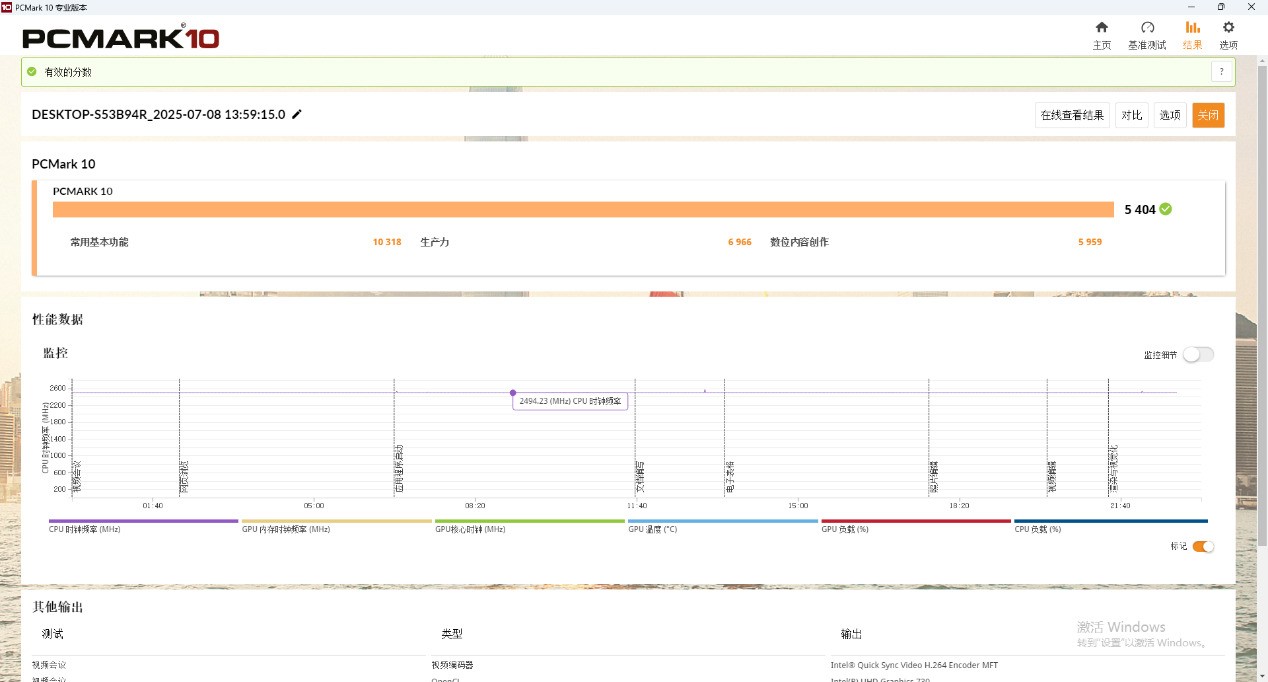Select the green GPU核心时钟 legend bar

point(530,521)
